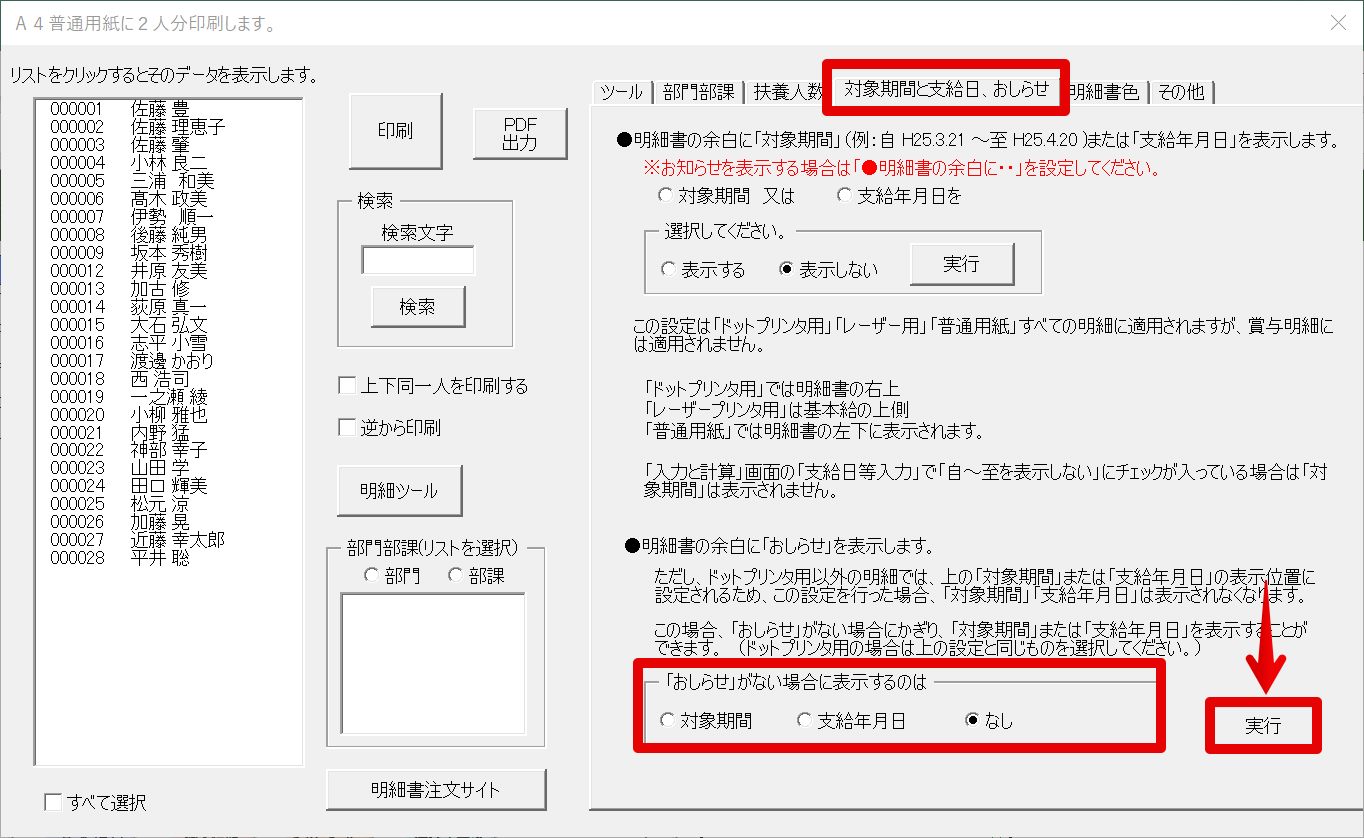Select 支給年月日 in the おしらせ group
The image size is (1364, 838).
tap(804, 720)
